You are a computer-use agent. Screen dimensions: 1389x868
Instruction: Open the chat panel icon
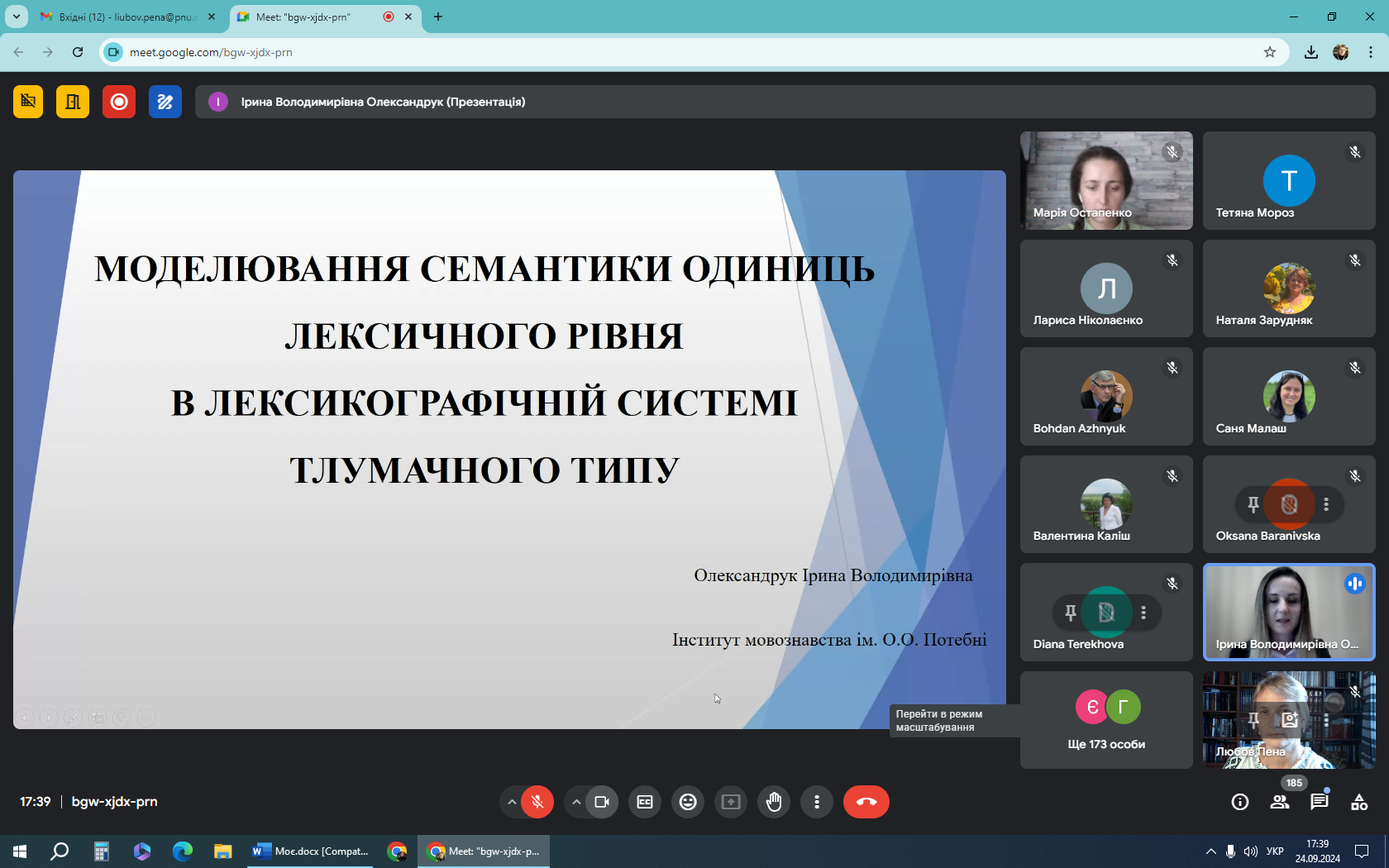(1320, 802)
